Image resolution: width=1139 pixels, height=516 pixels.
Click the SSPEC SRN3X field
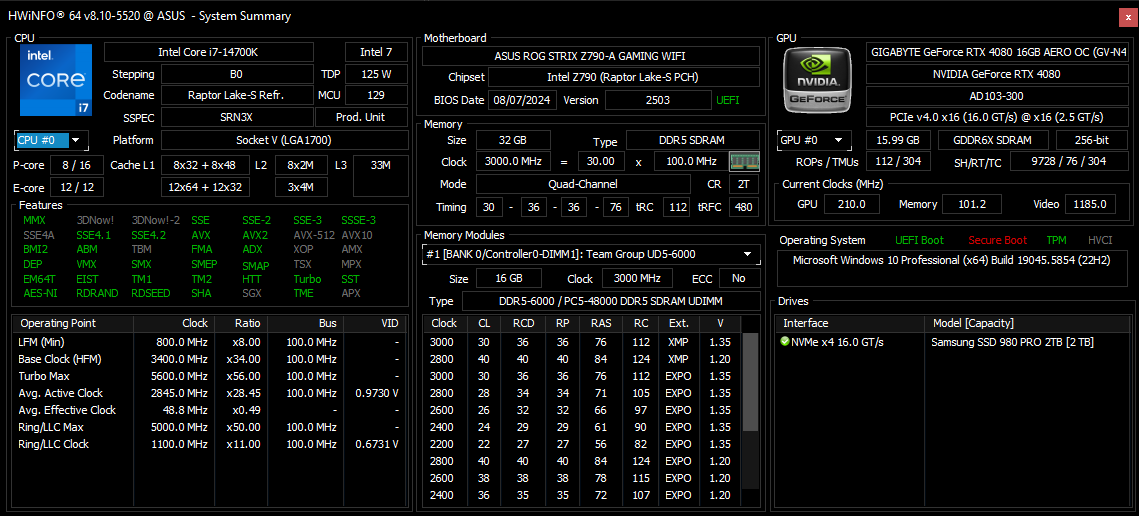tap(237, 118)
